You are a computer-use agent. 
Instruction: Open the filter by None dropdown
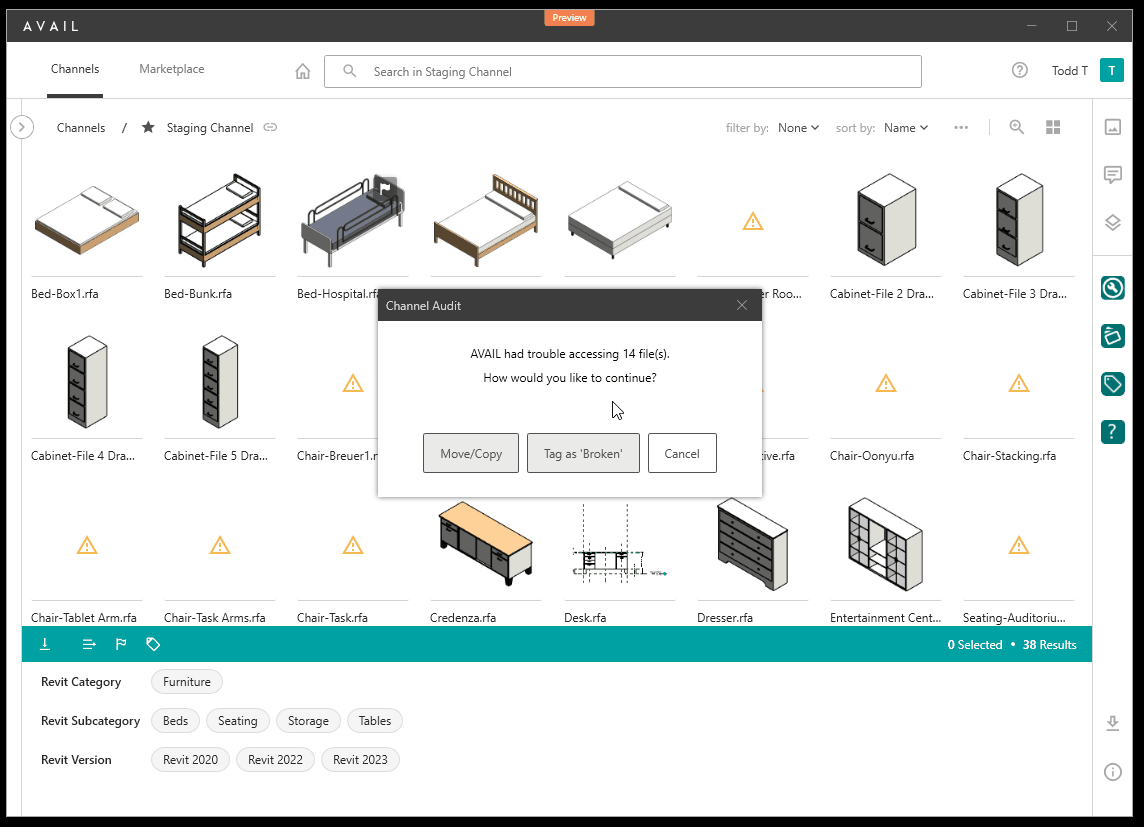click(x=798, y=128)
